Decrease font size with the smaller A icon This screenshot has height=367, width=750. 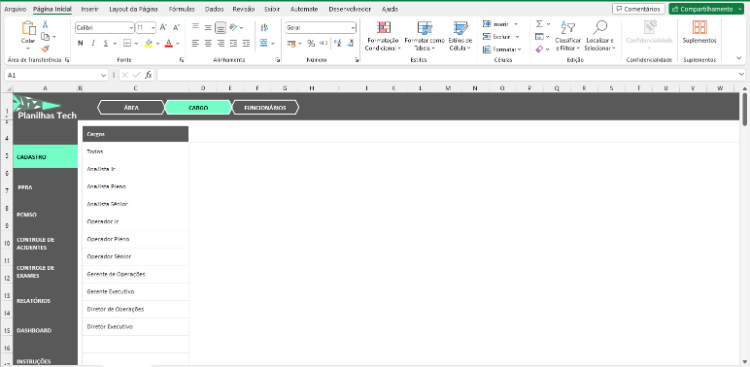[176, 28]
